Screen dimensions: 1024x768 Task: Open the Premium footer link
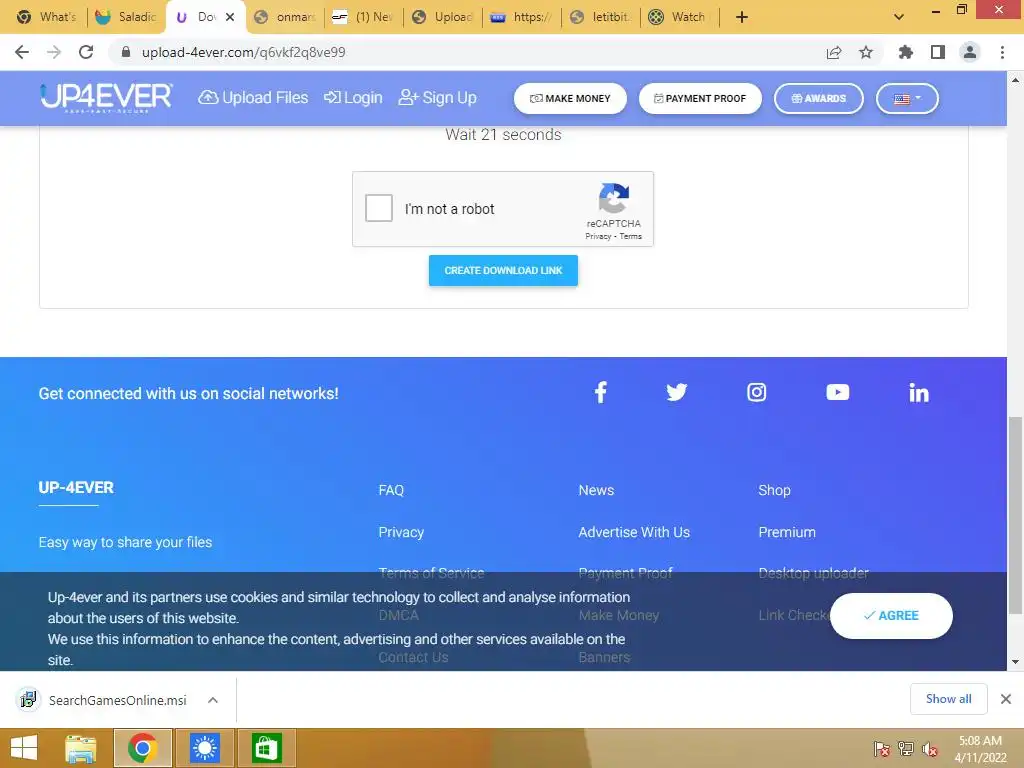[x=787, y=532]
